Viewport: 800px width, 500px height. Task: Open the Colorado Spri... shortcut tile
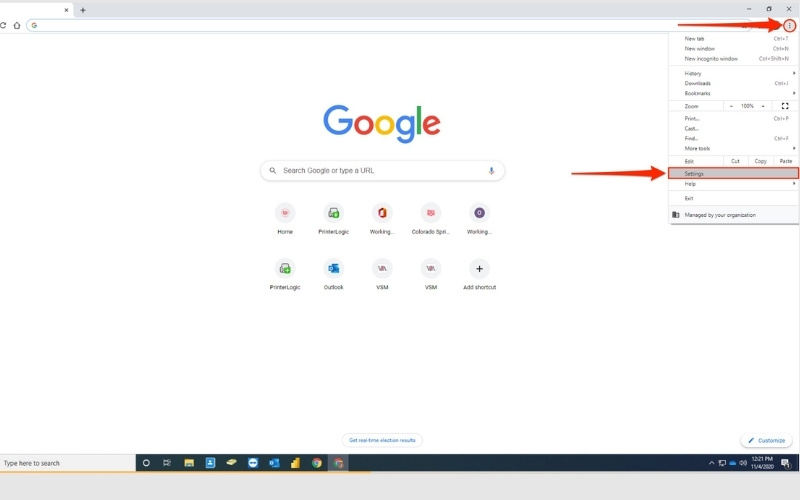coord(431,218)
